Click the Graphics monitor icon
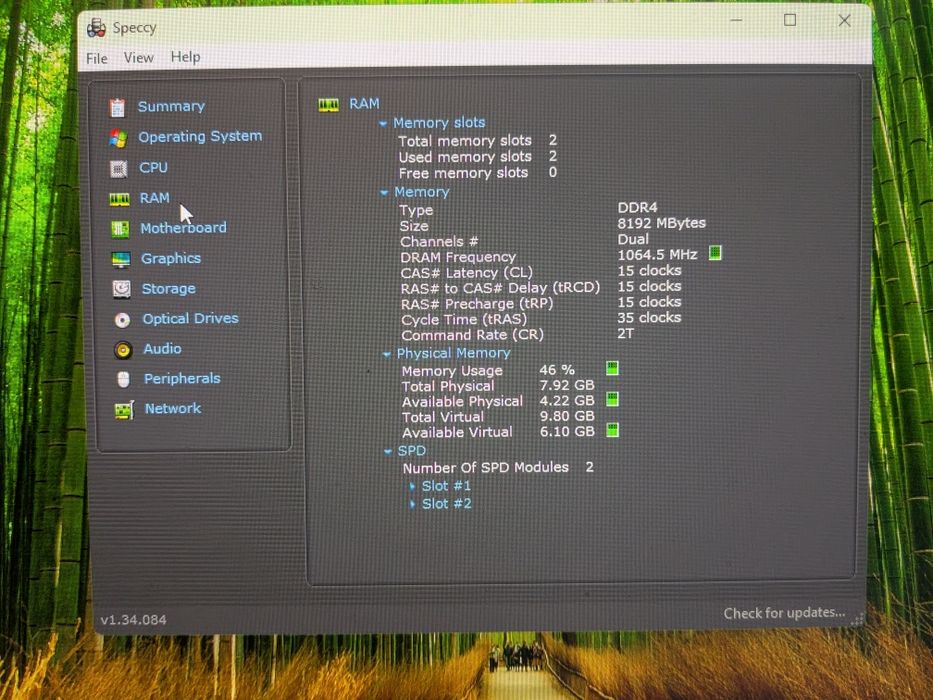The width and height of the screenshot is (933, 700). (121, 260)
